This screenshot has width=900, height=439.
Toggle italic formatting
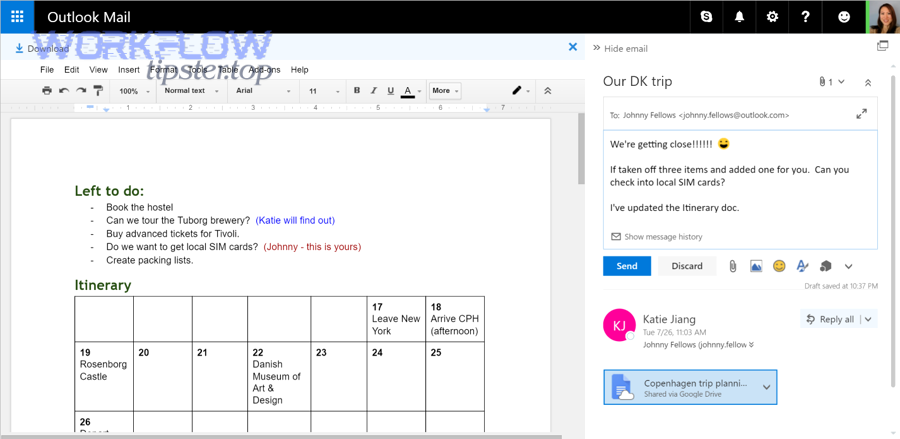[374, 91]
